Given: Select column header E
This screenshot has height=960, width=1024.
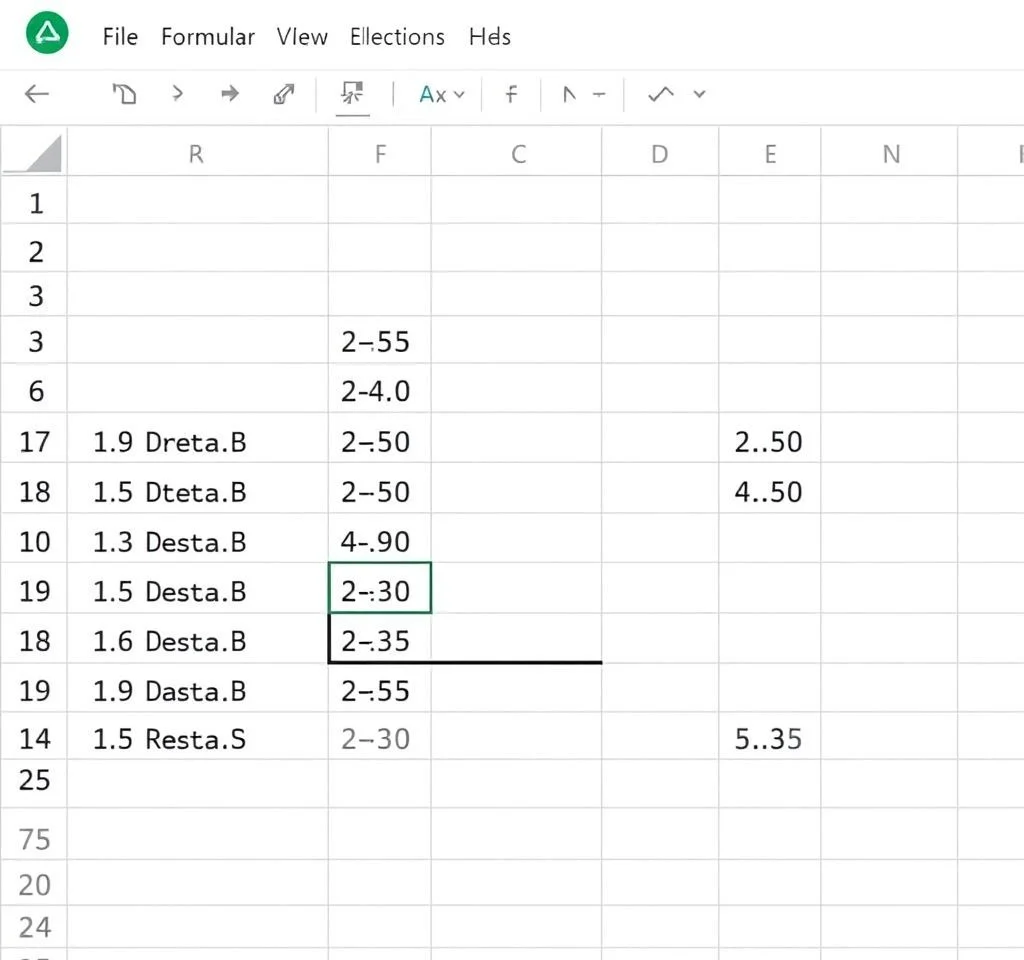Looking at the screenshot, I should [770, 154].
